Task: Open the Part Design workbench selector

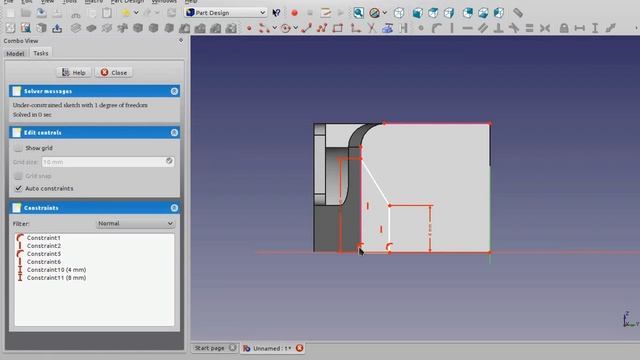Action: (226, 13)
